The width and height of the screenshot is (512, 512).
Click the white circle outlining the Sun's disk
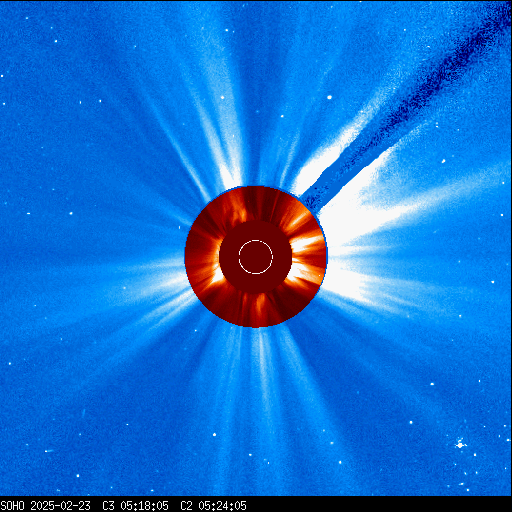(256, 257)
